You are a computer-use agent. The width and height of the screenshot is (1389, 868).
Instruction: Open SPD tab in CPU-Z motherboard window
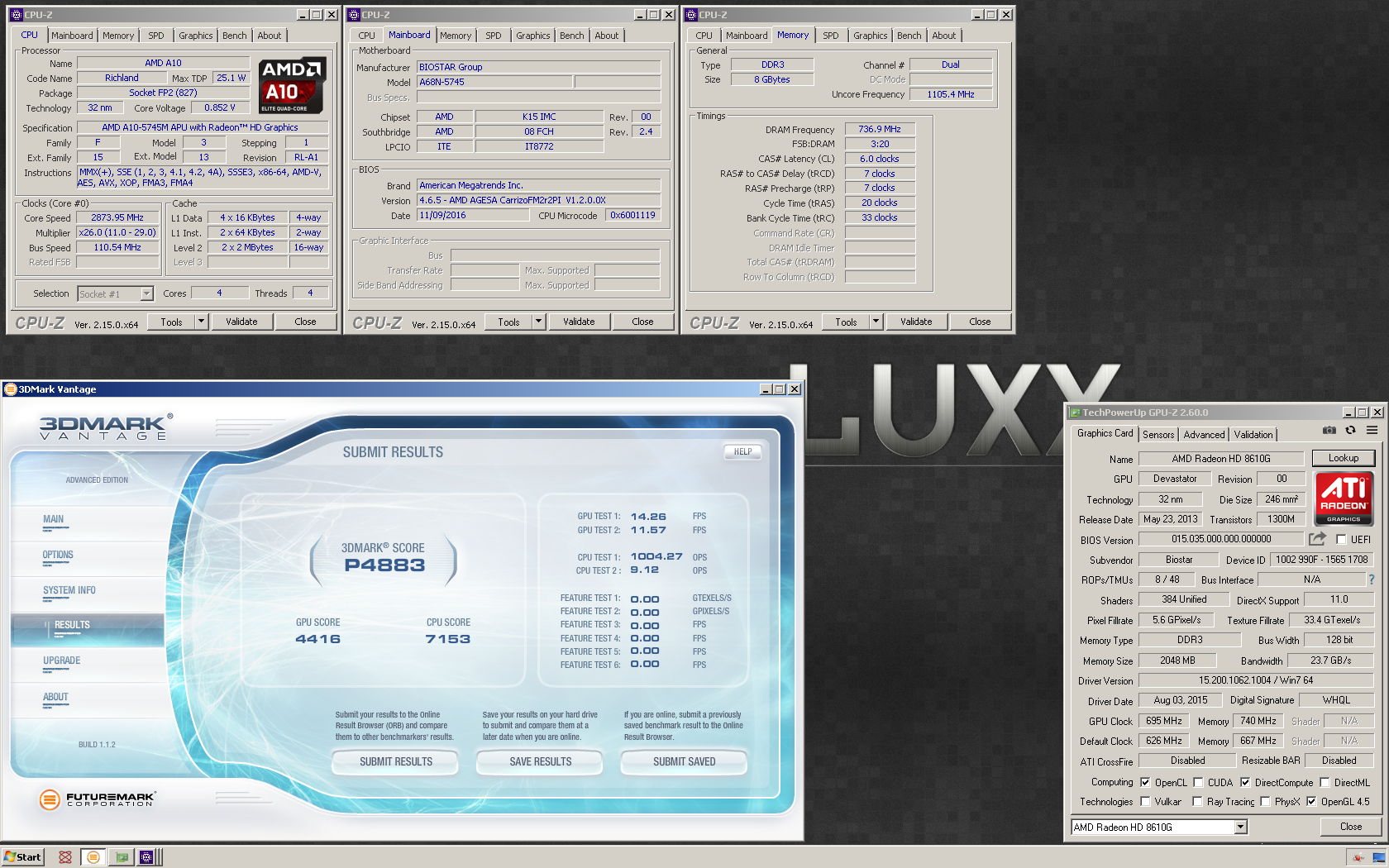494,36
